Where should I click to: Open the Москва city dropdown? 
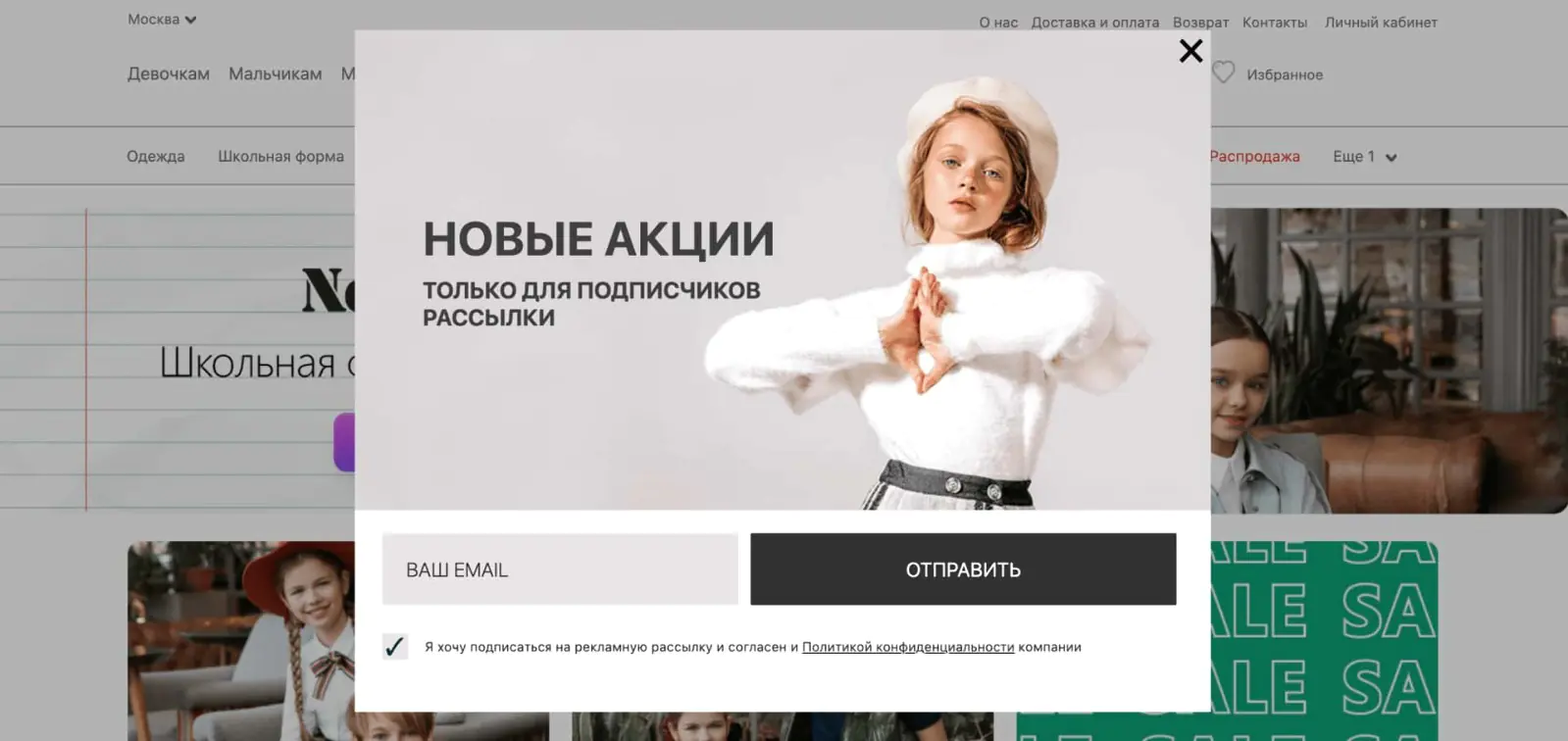pos(162,20)
